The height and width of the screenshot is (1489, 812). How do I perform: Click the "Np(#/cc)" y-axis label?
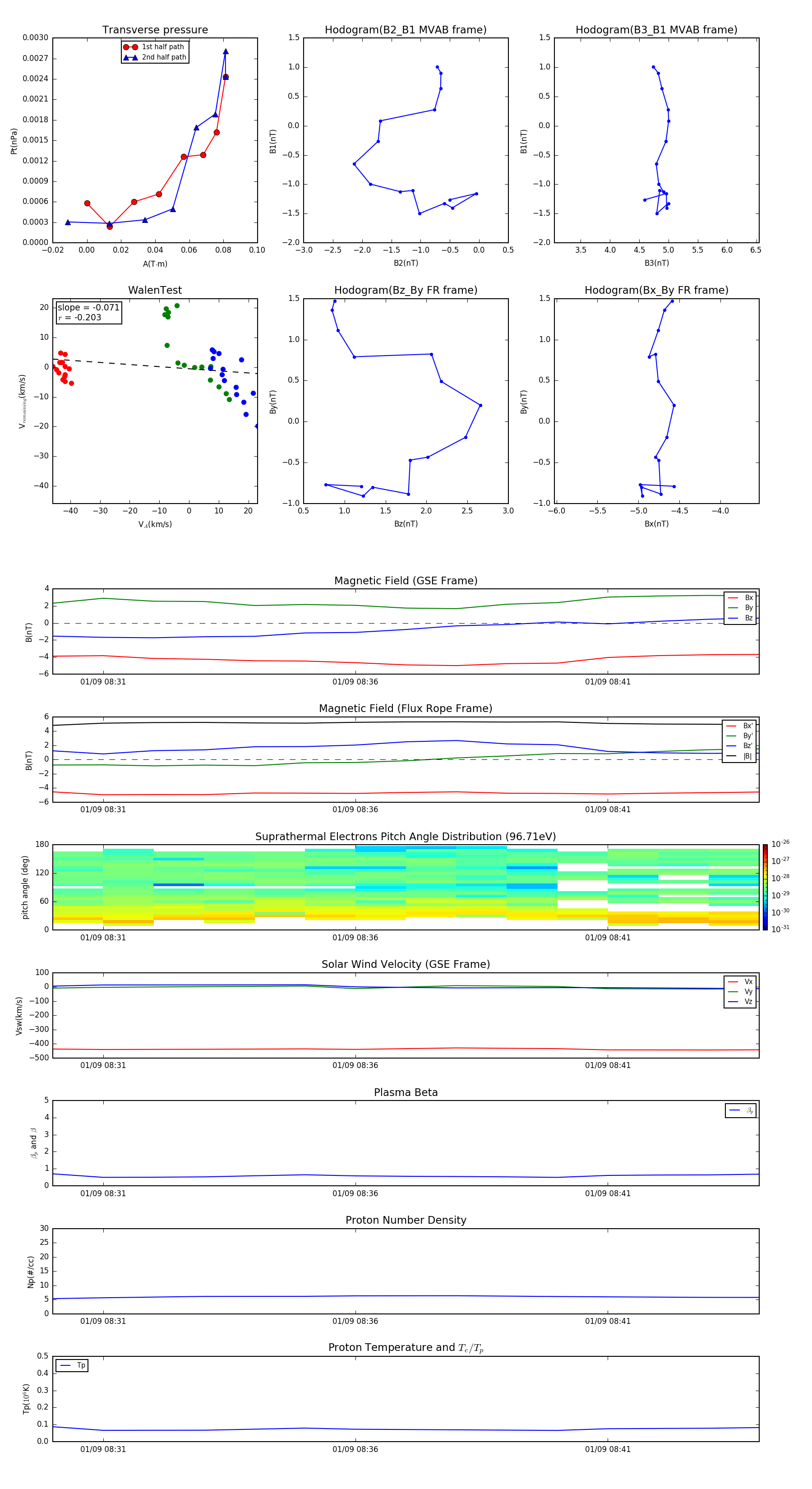tap(31, 1272)
